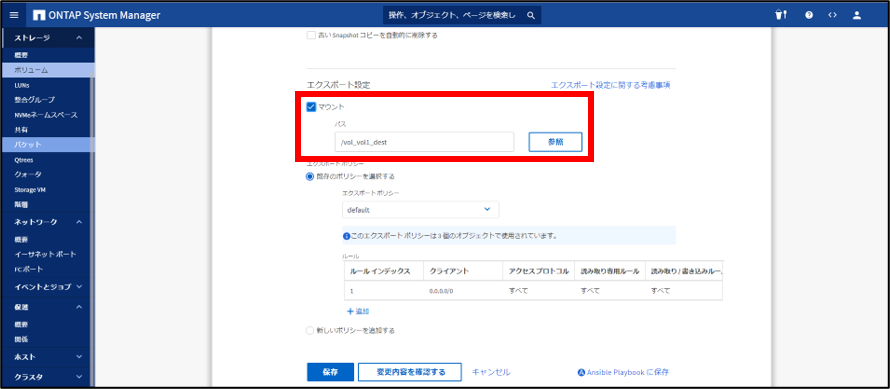
Task: Click the plus icon next to 追加
Action: (350, 311)
